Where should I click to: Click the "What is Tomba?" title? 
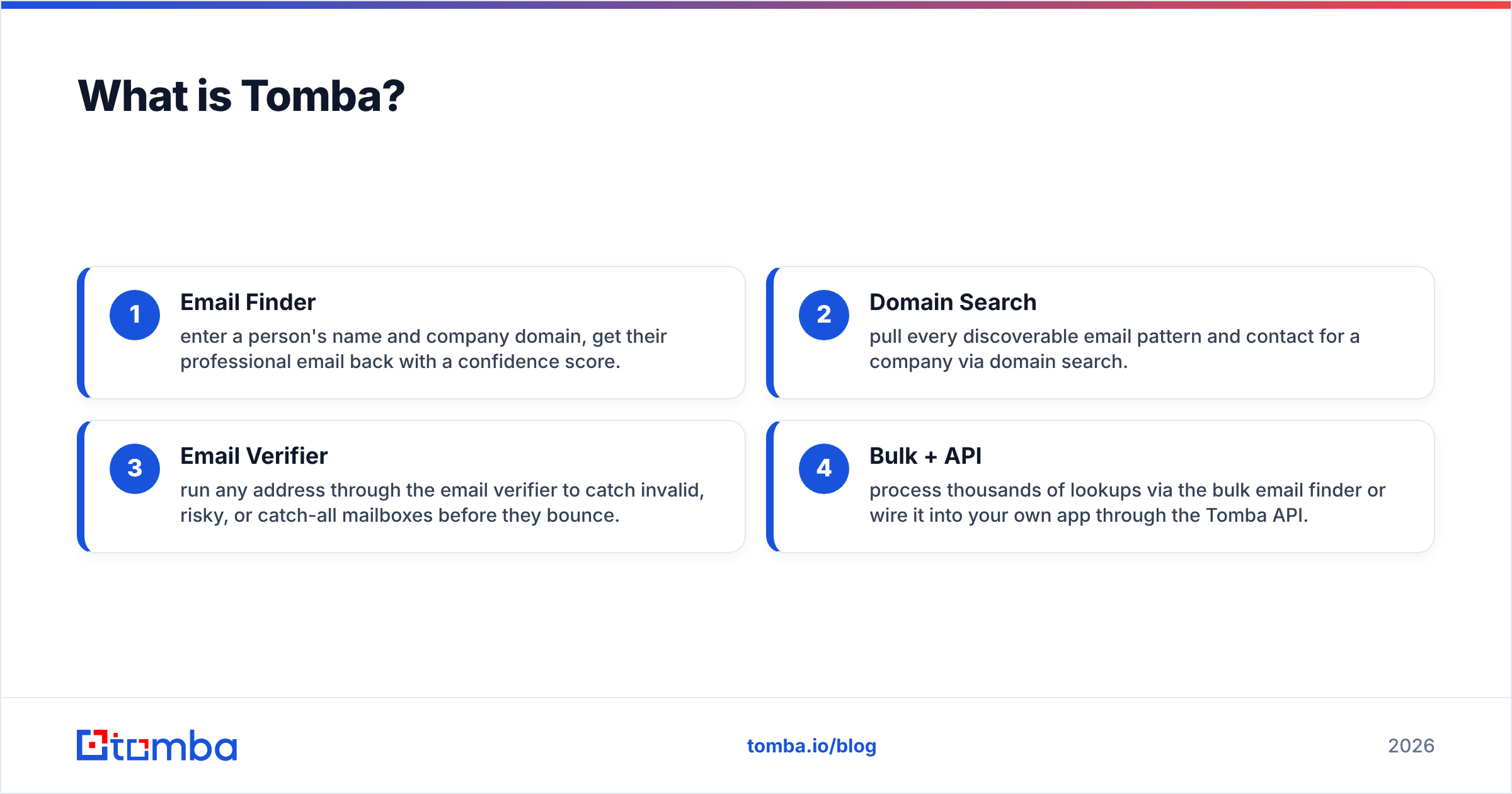tap(241, 96)
